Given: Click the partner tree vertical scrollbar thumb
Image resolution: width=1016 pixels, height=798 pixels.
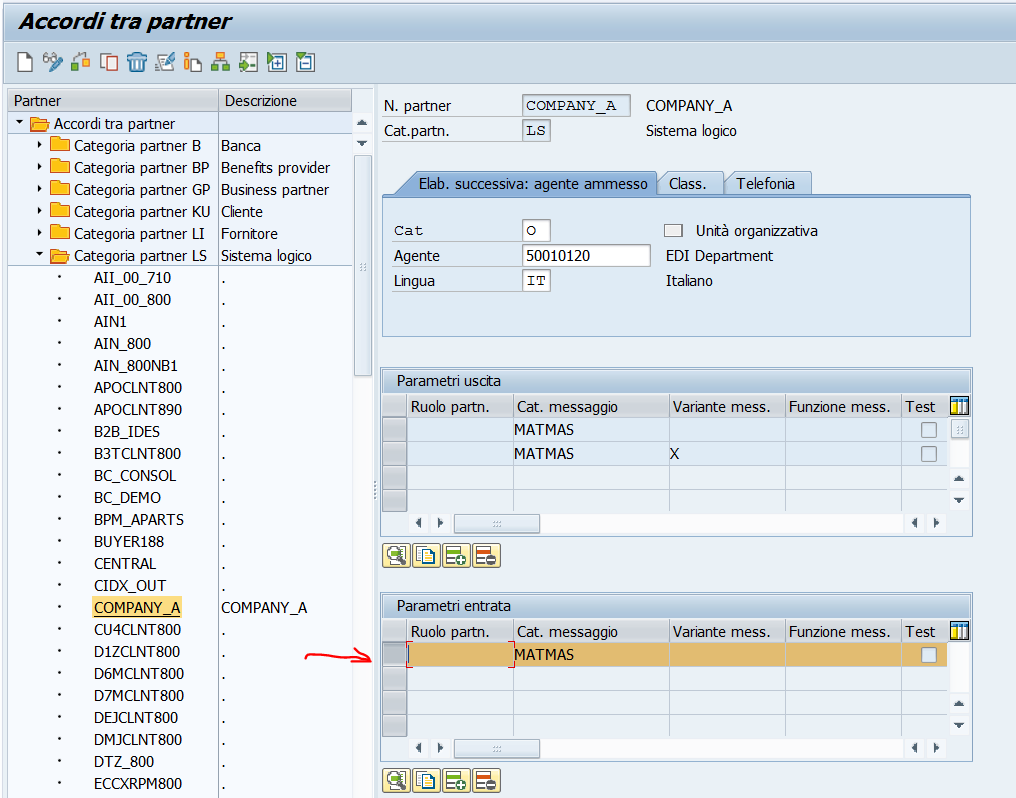Looking at the screenshot, I should pyautogui.click(x=363, y=266).
